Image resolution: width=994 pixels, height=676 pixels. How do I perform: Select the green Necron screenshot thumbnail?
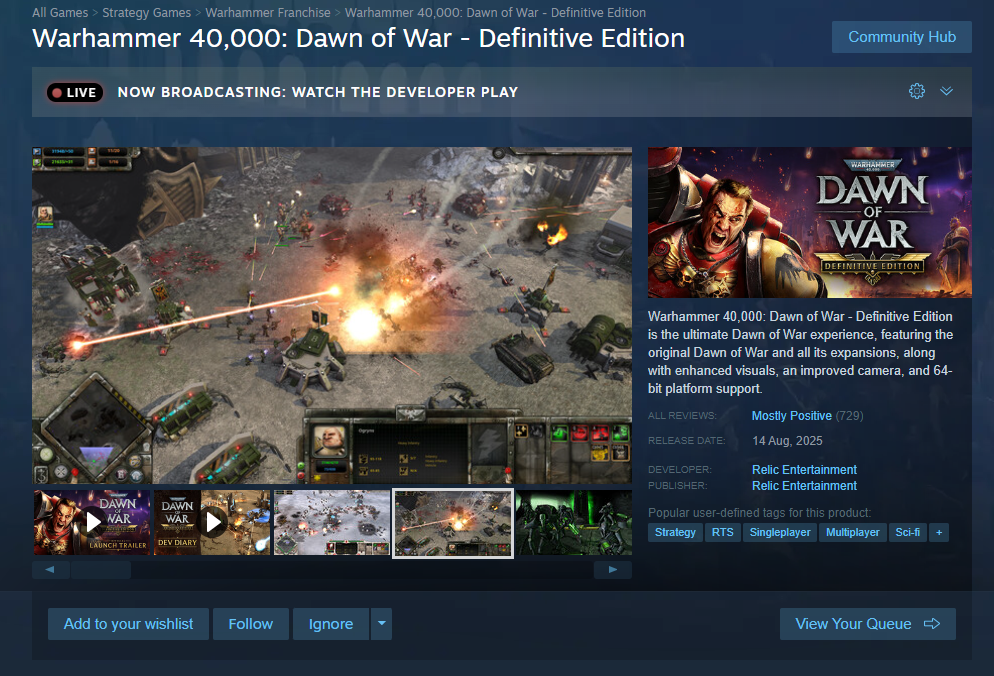[x=574, y=523]
